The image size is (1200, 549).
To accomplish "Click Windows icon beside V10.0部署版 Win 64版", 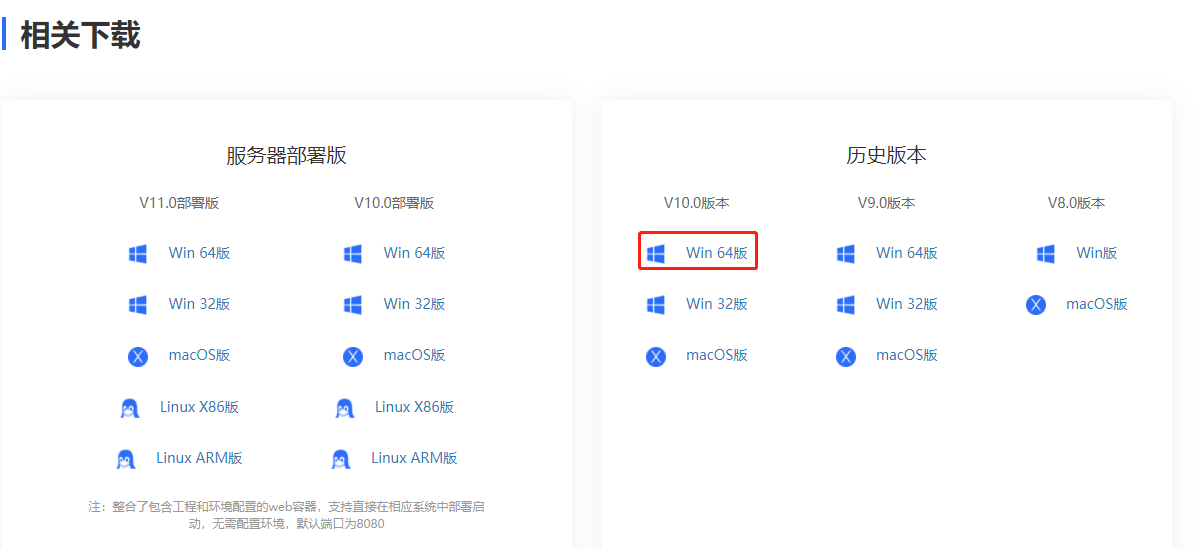I will [353, 254].
